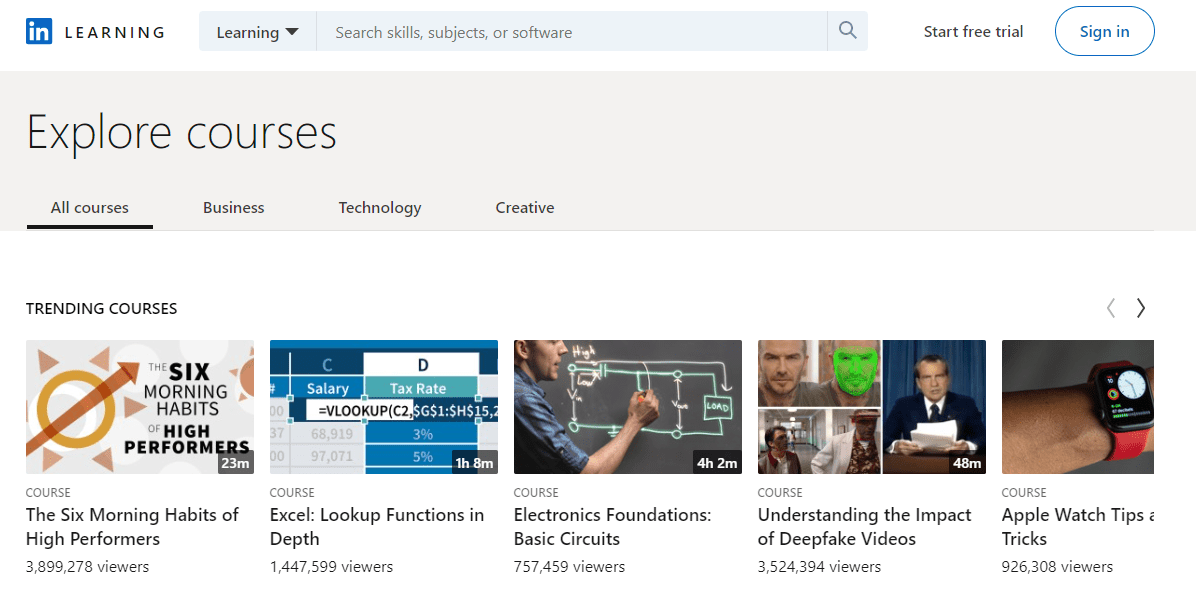1196x603 pixels.
Task: Open "Excel: Lookup Functions in Depth" title
Action: tap(376, 527)
